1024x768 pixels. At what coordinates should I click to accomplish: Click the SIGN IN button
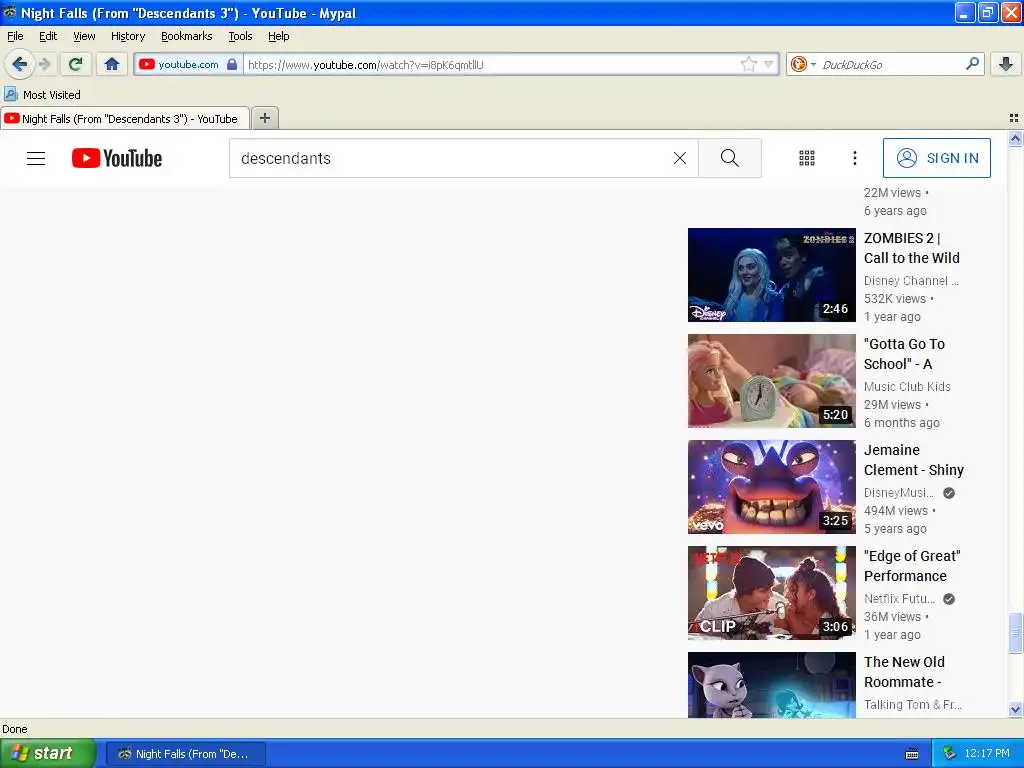click(936, 158)
